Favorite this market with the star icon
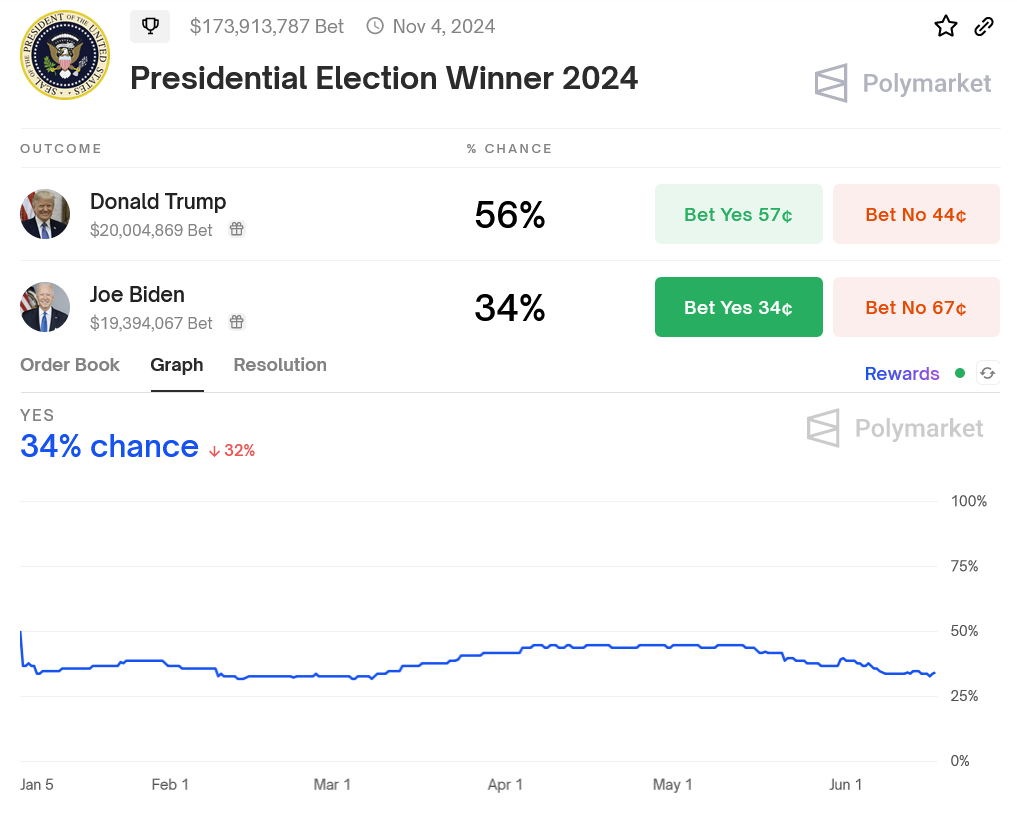Image resolution: width=1017 pixels, height=815 pixels. [945, 26]
